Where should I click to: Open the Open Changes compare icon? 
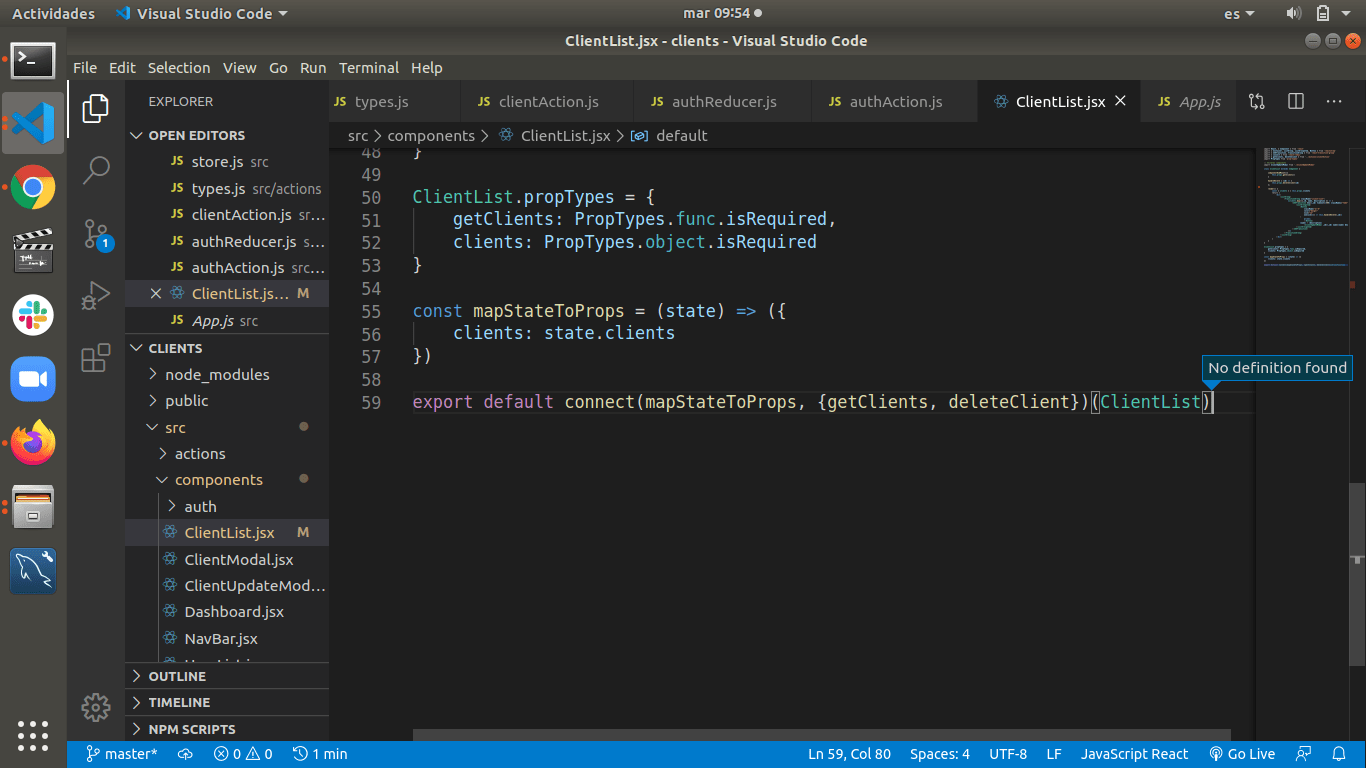tap(1257, 102)
